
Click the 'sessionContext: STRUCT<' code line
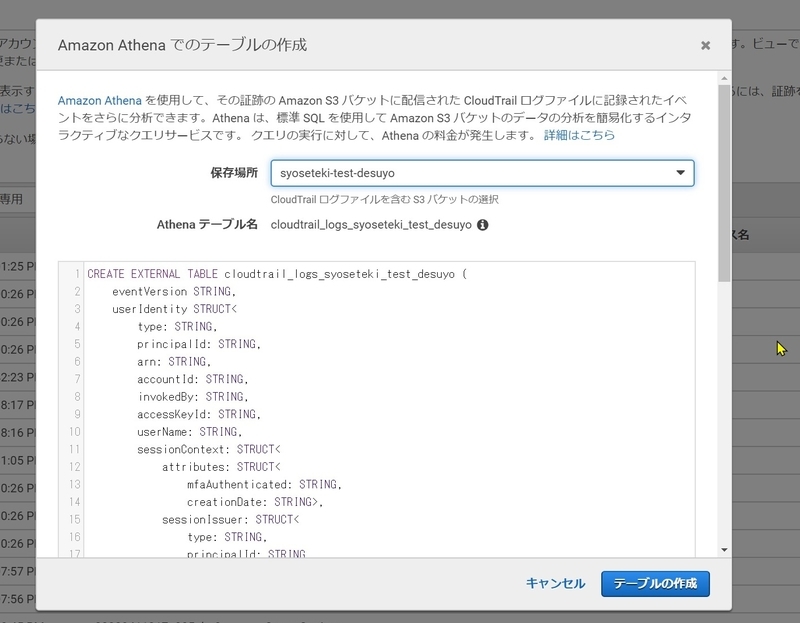point(209,450)
